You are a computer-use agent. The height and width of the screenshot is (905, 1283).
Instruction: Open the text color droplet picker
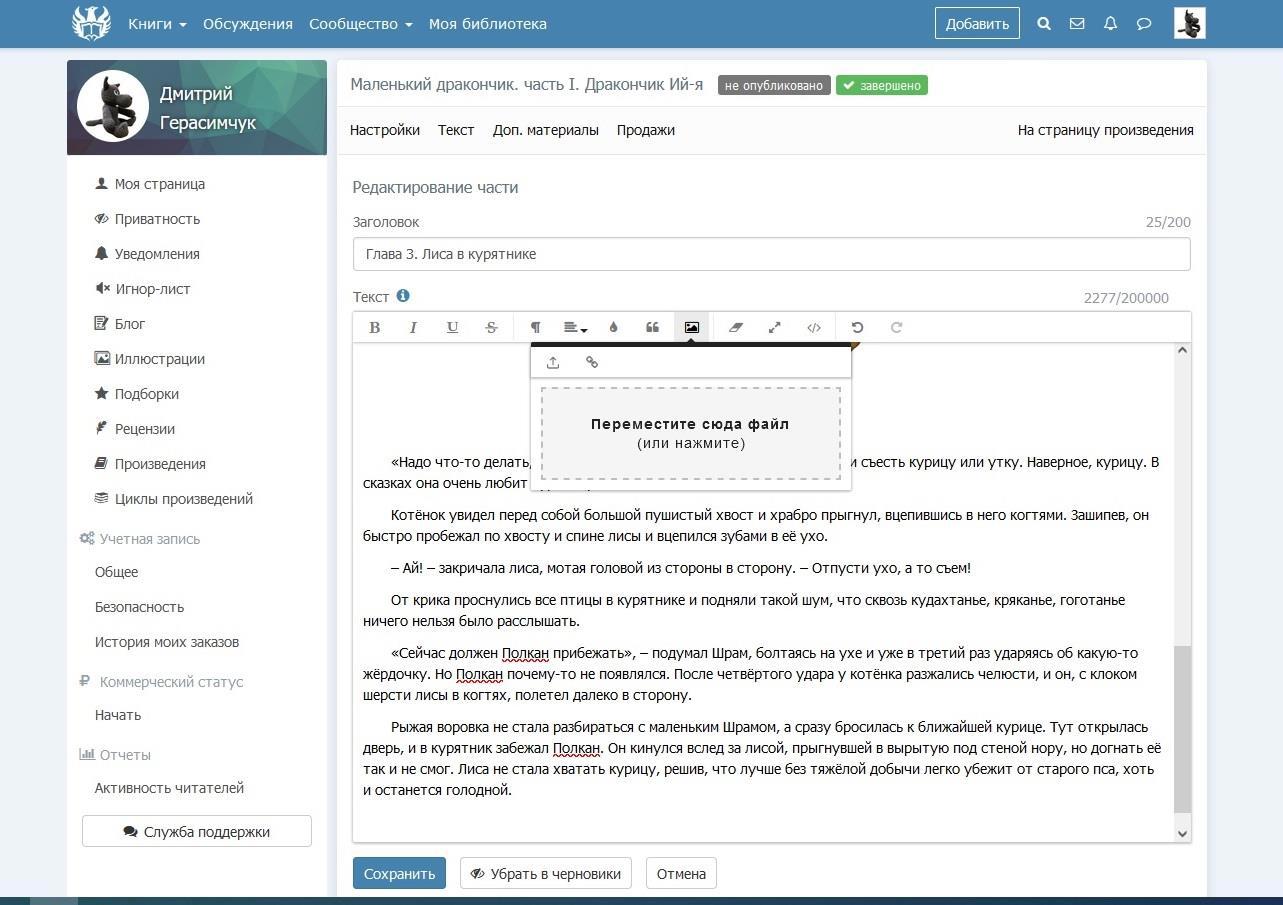coord(613,327)
